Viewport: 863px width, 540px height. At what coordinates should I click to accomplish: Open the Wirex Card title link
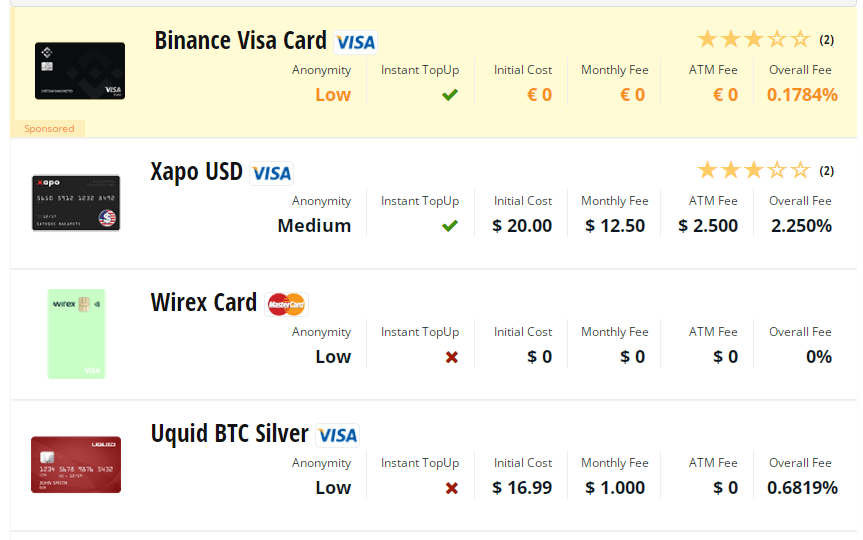pos(204,303)
